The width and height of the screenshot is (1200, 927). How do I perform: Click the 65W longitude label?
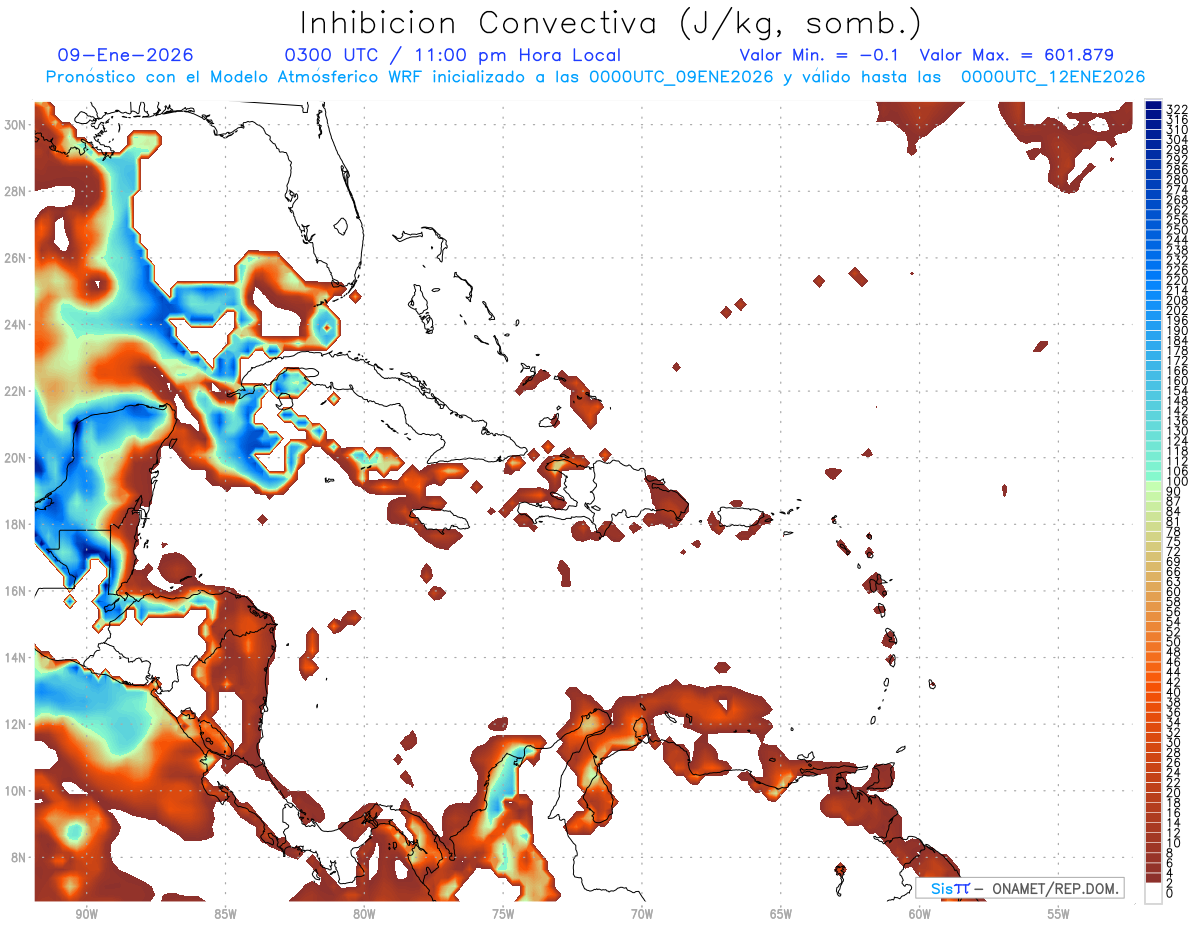(781, 915)
